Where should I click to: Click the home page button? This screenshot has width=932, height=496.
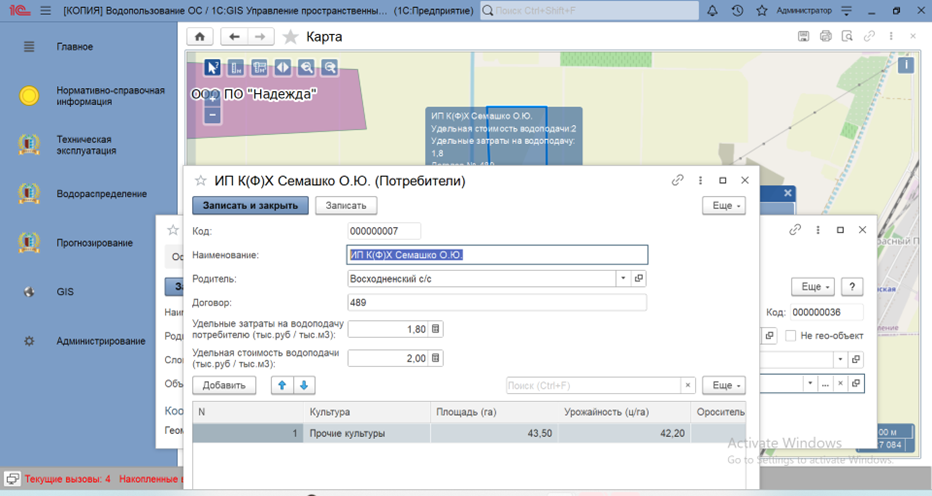pos(200,37)
